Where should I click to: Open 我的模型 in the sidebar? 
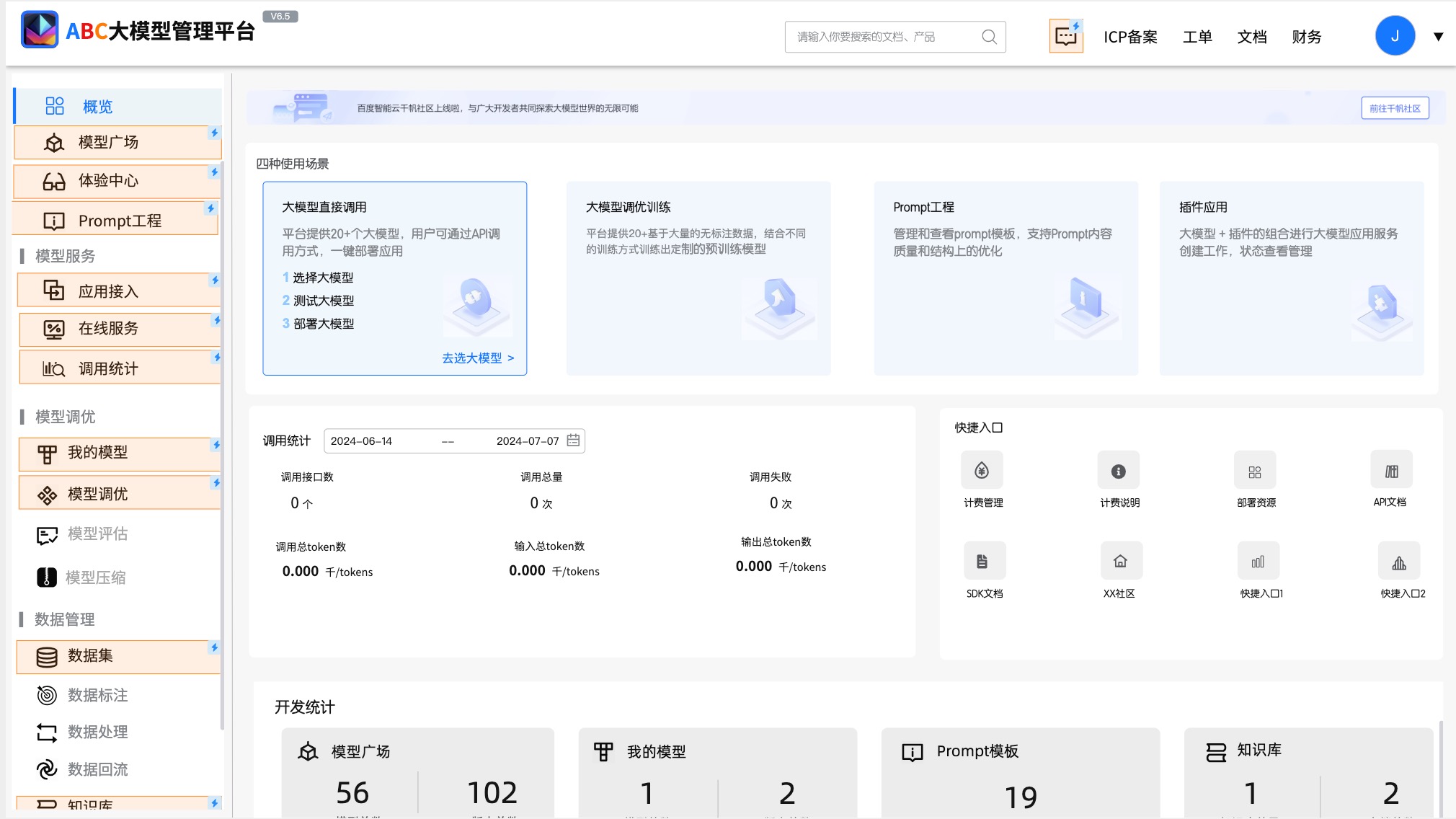[120, 454]
